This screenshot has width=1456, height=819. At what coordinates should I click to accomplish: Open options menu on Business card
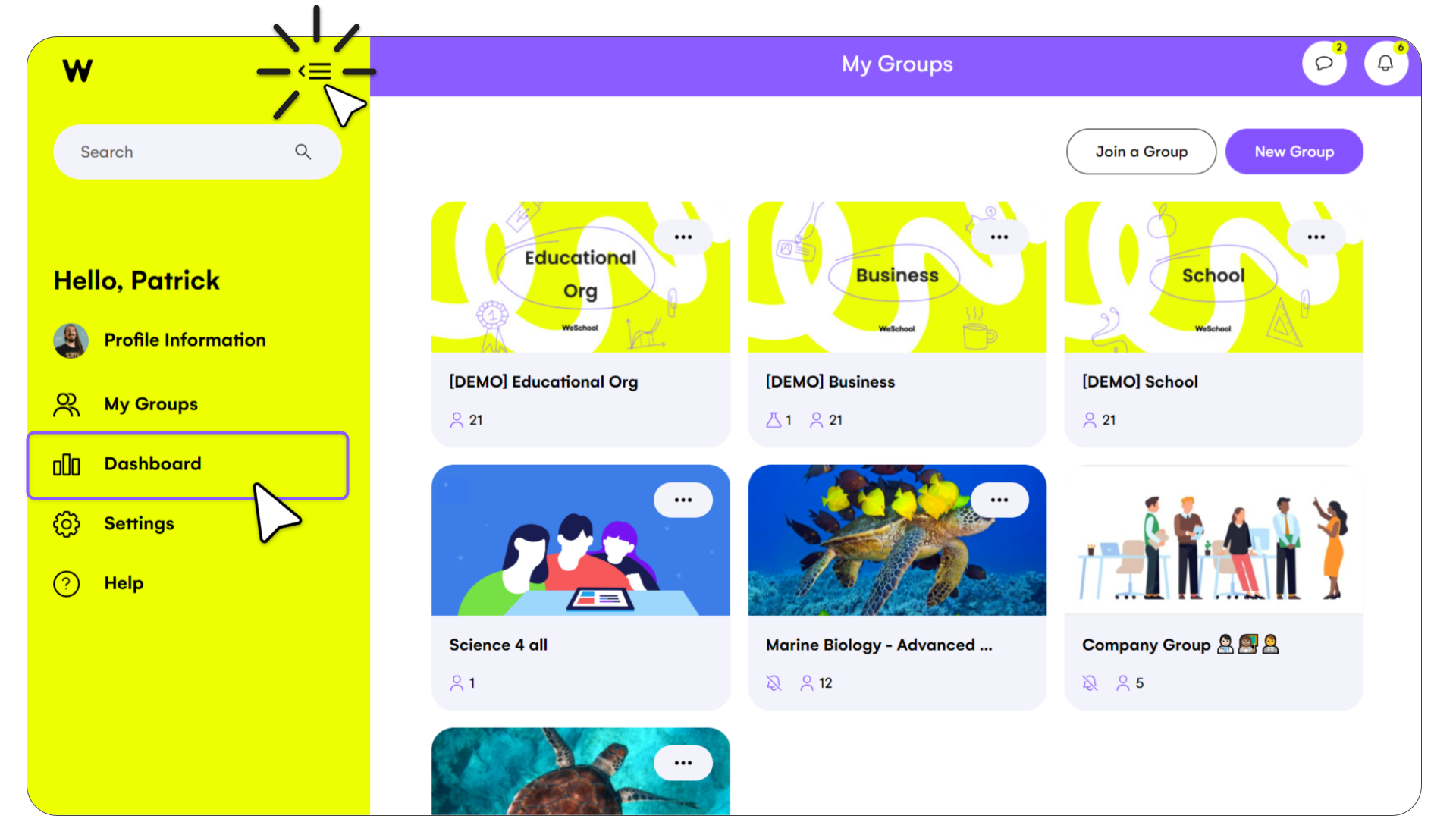999,237
